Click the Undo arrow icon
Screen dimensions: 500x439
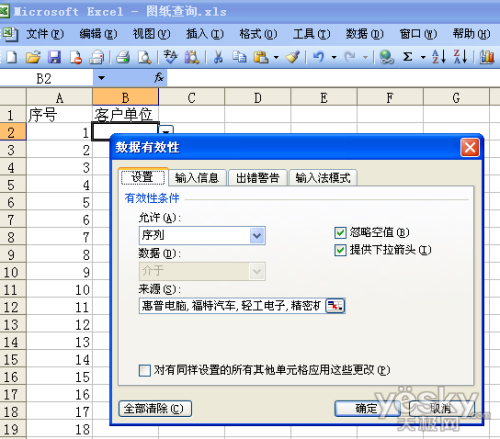pyautogui.click(x=318, y=57)
